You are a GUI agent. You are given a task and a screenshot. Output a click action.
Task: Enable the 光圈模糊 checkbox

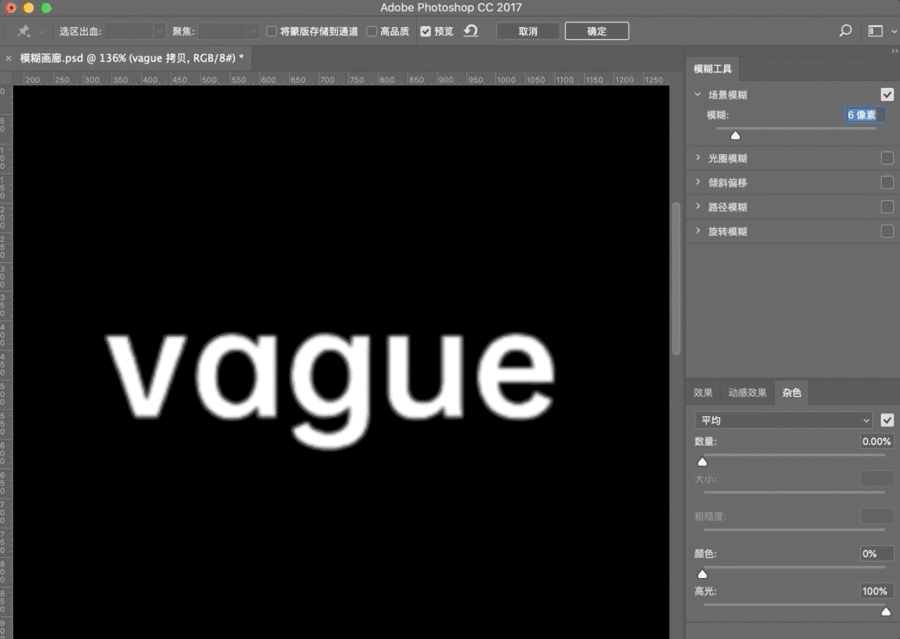point(887,158)
